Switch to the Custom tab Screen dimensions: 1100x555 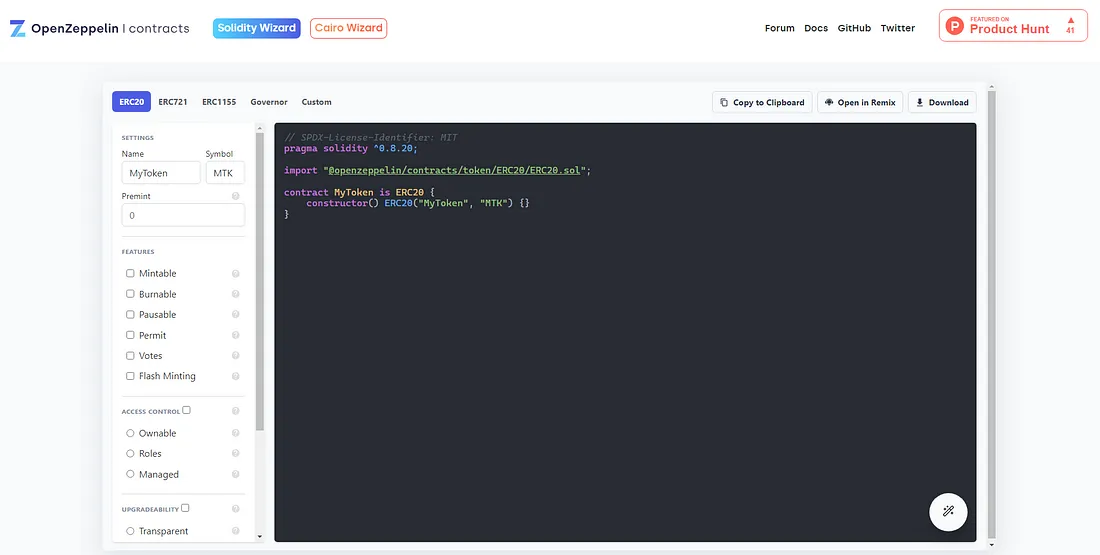point(316,102)
